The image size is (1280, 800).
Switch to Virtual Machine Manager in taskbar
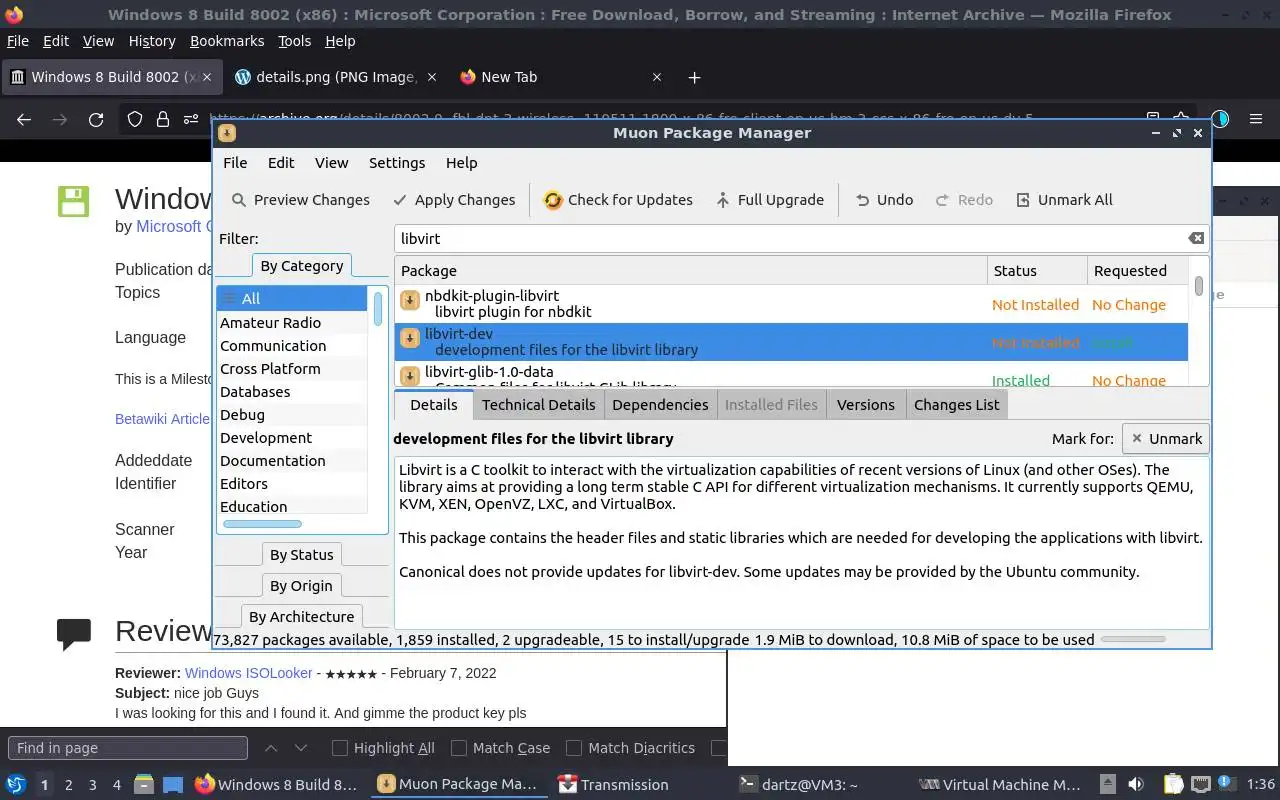(x=1000, y=785)
